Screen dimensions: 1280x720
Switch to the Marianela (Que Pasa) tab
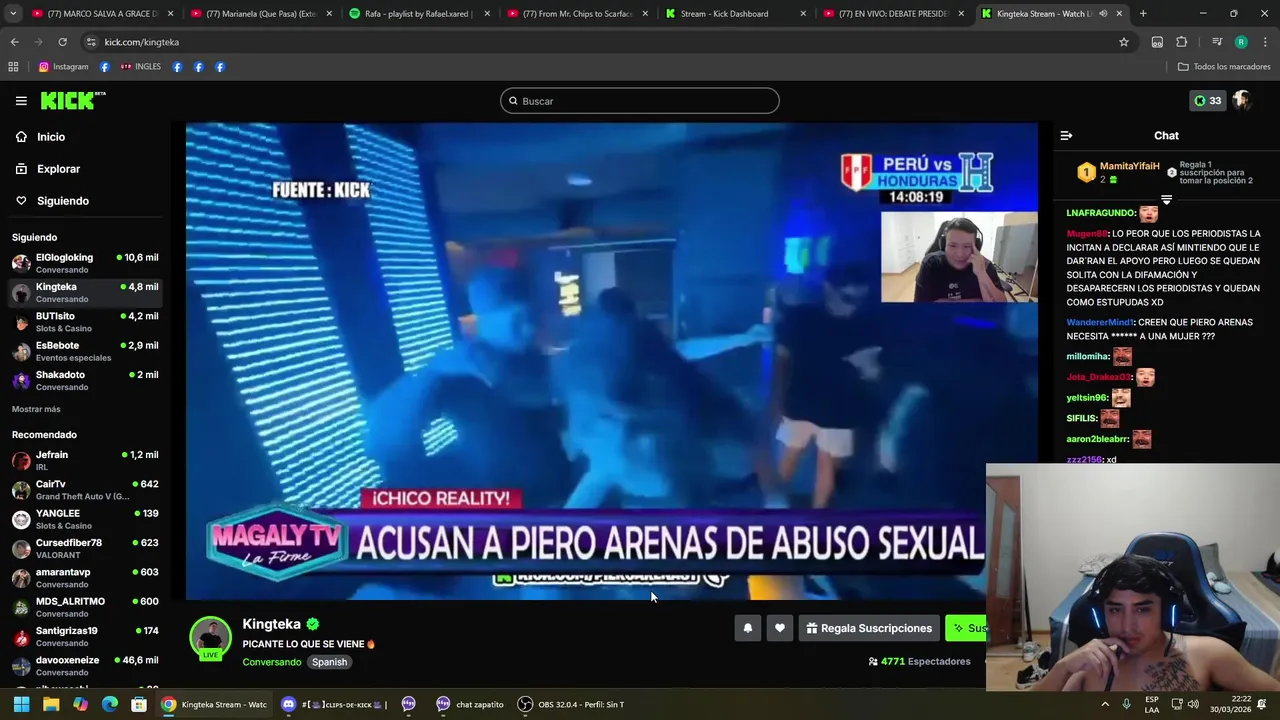click(260, 14)
